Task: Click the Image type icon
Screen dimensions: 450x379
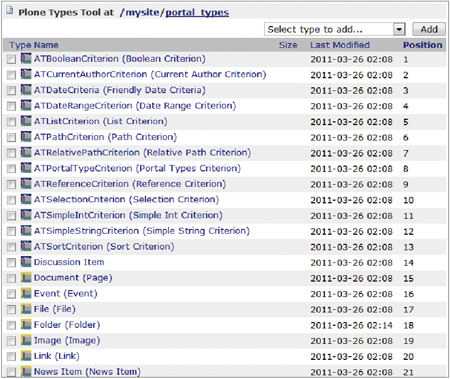Action: click(x=26, y=340)
